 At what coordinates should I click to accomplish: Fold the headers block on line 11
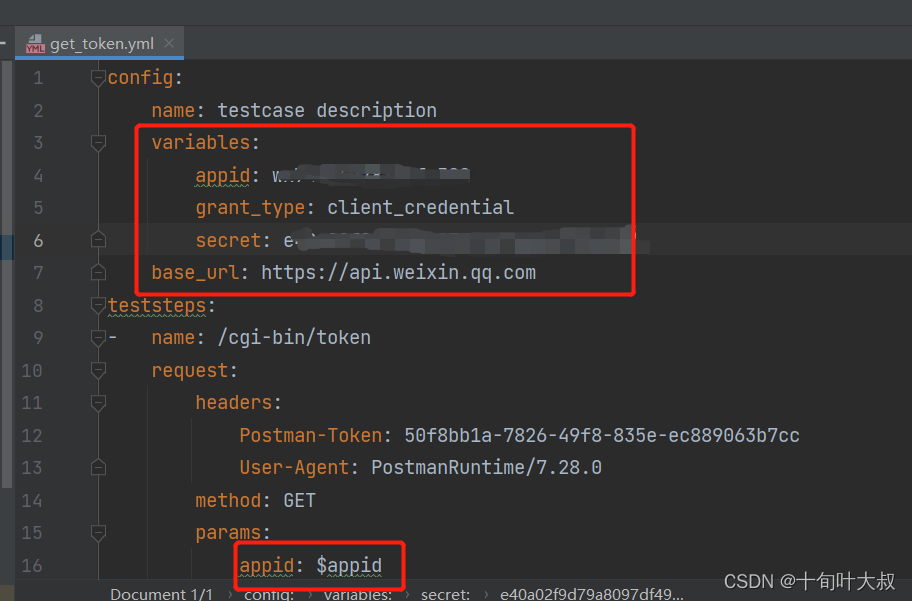tap(98, 403)
